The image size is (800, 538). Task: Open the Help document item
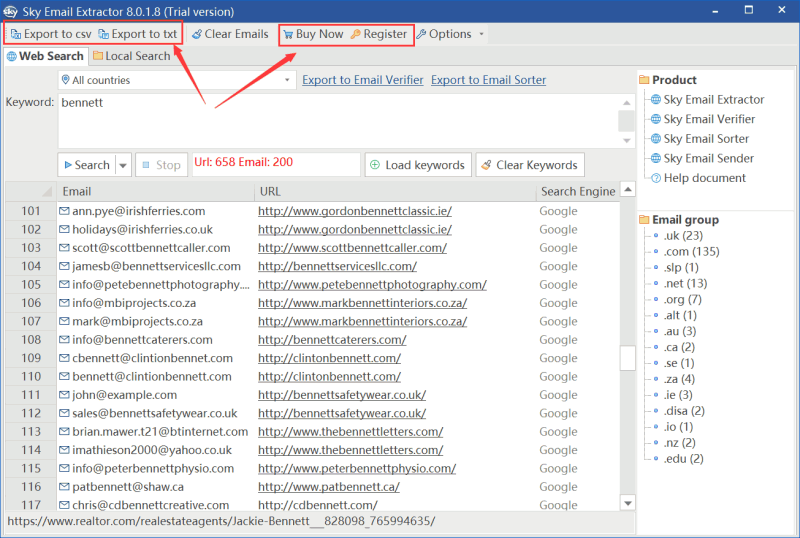click(704, 178)
